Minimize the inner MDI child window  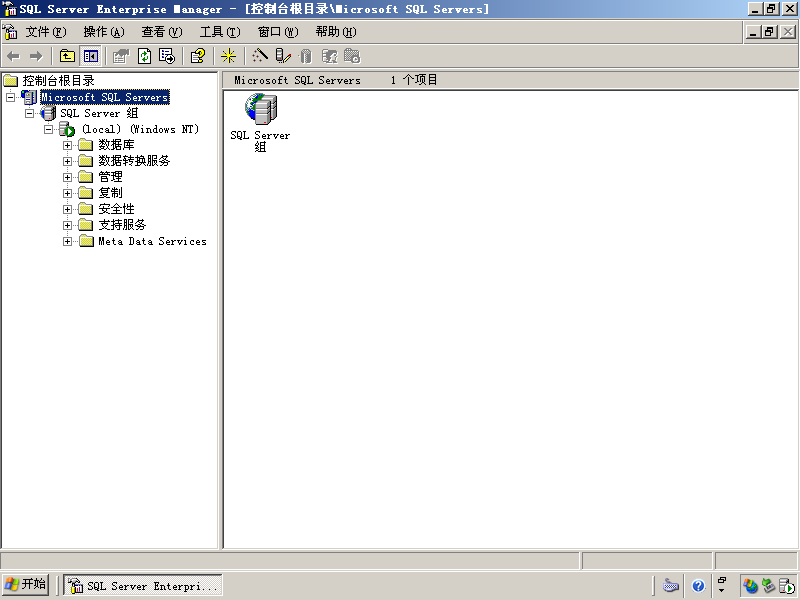pos(754,32)
